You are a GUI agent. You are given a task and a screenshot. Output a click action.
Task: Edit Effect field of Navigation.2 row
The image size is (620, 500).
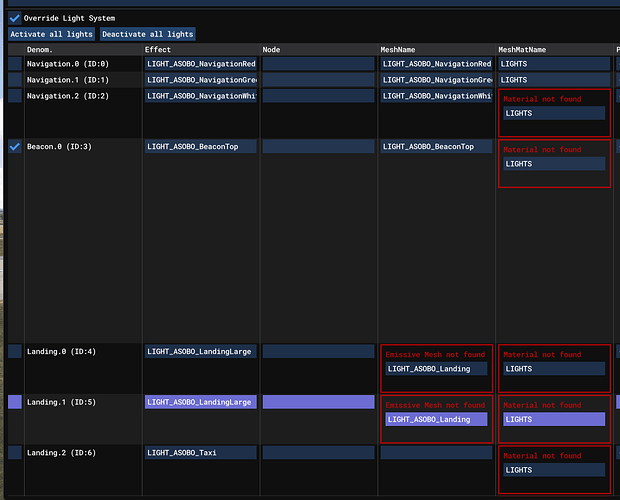point(201,96)
